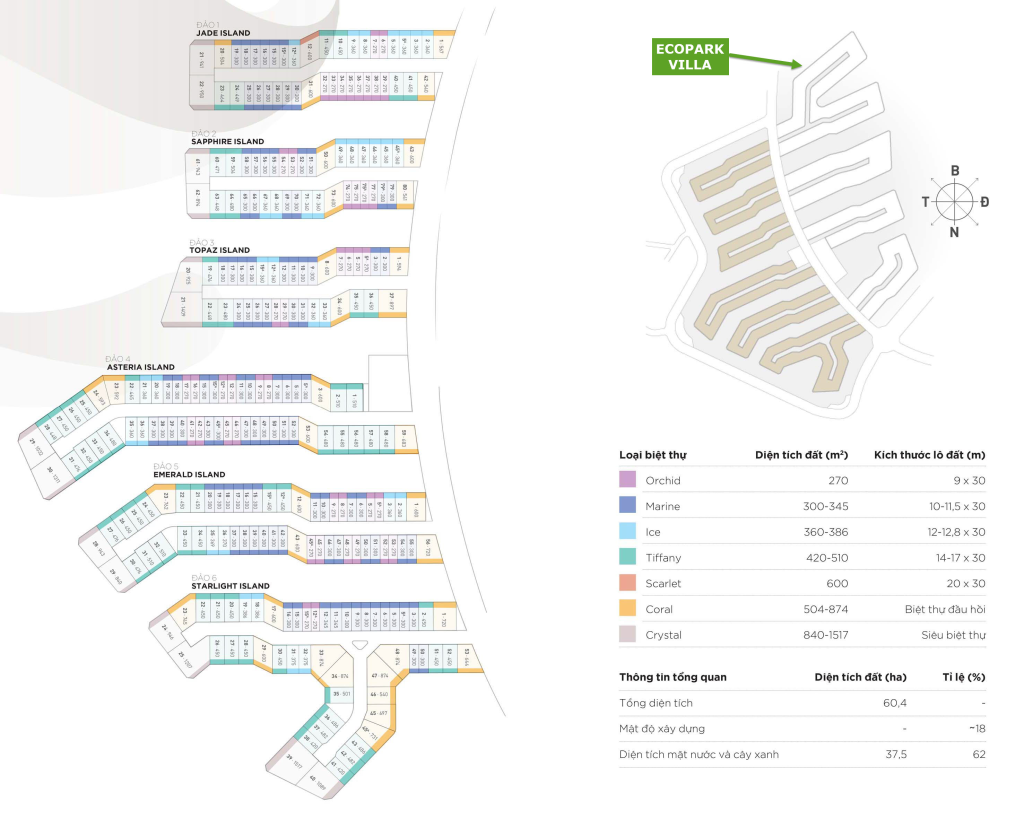The image size is (1024, 820).
Task: Click the "Tổng diện tích" row label
Action: pos(655,703)
